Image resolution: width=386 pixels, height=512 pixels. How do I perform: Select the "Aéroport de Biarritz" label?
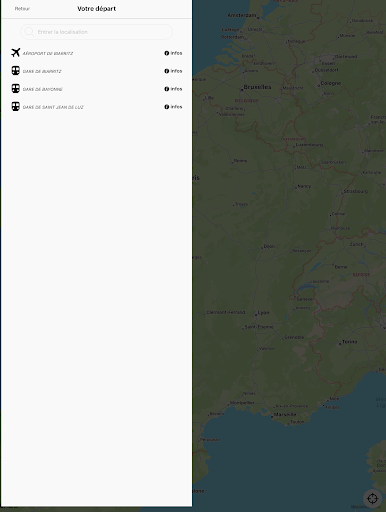coord(48,53)
